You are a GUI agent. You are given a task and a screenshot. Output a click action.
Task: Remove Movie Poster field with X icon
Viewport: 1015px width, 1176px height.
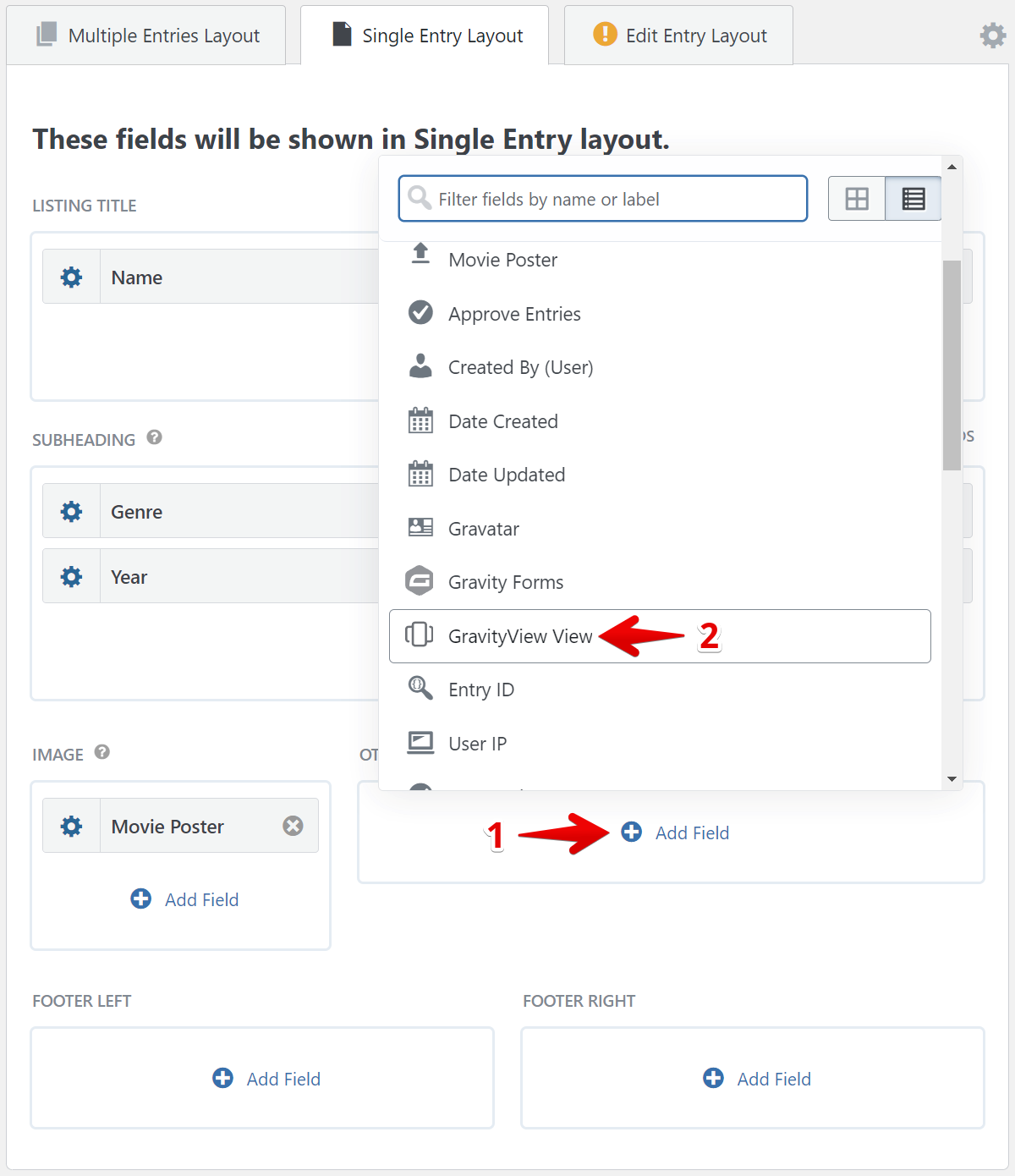293,826
